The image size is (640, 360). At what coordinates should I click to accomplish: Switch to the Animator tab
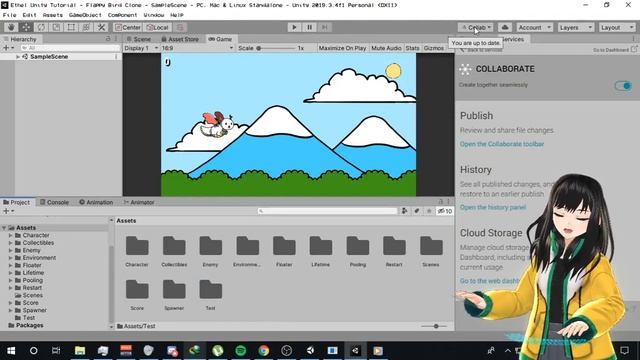139,202
